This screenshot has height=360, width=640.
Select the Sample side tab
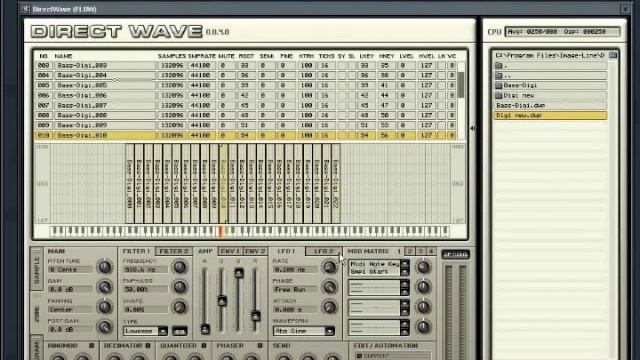pyautogui.click(x=37, y=270)
